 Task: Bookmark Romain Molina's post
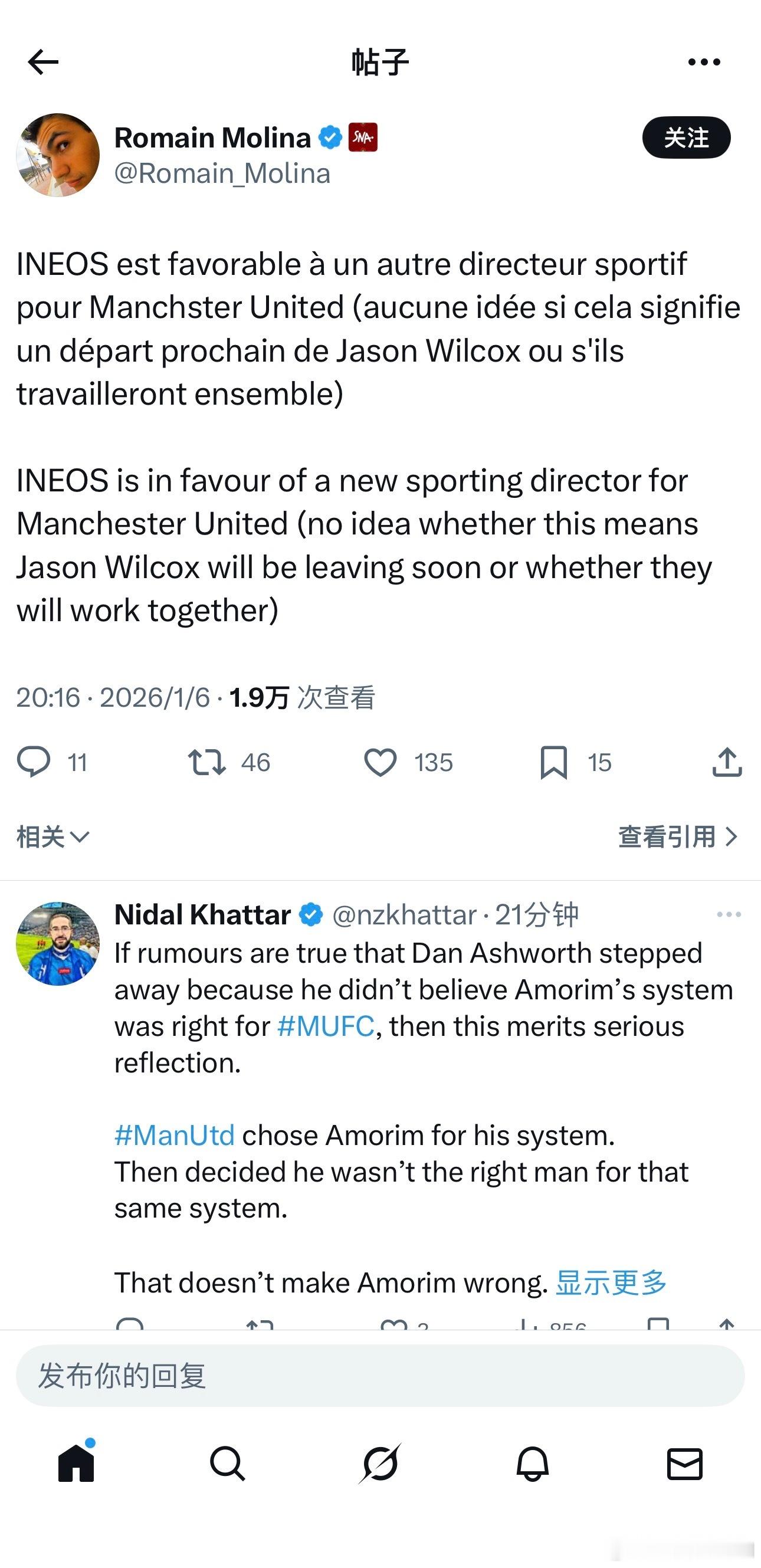[x=553, y=762]
